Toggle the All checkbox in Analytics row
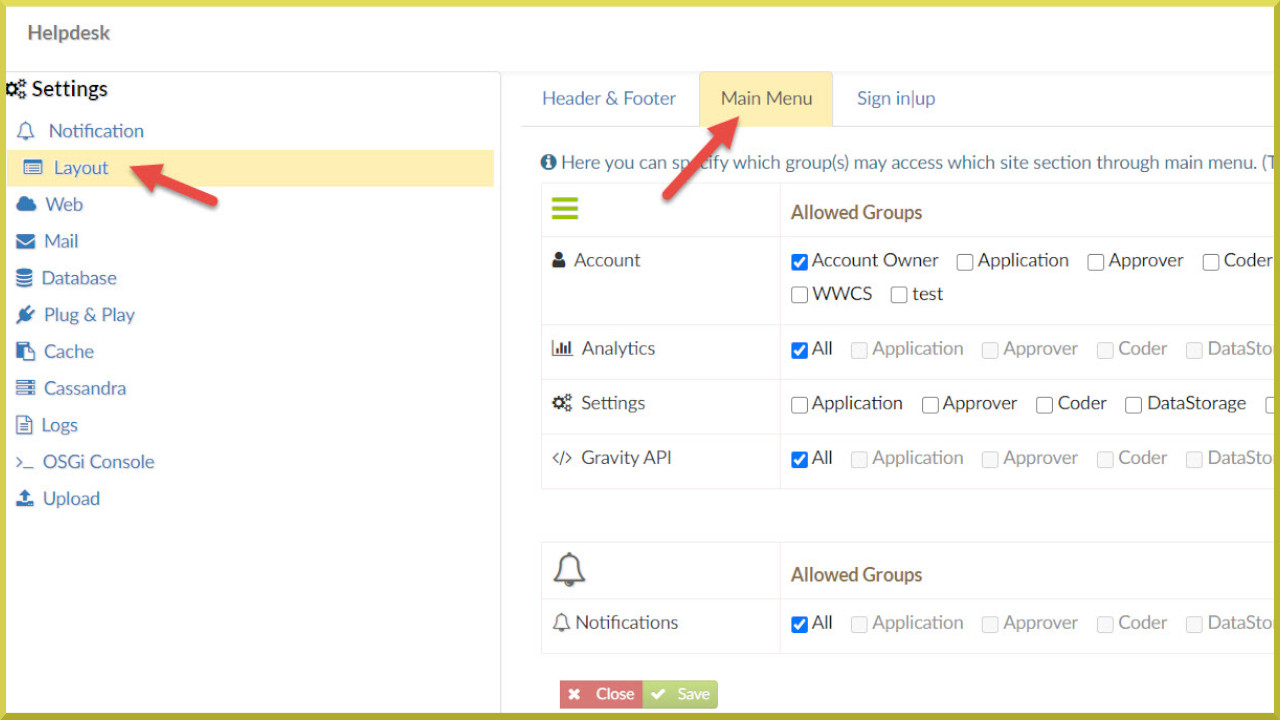Image resolution: width=1280 pixels, height=720 pixels. click(x=799, y=350)
